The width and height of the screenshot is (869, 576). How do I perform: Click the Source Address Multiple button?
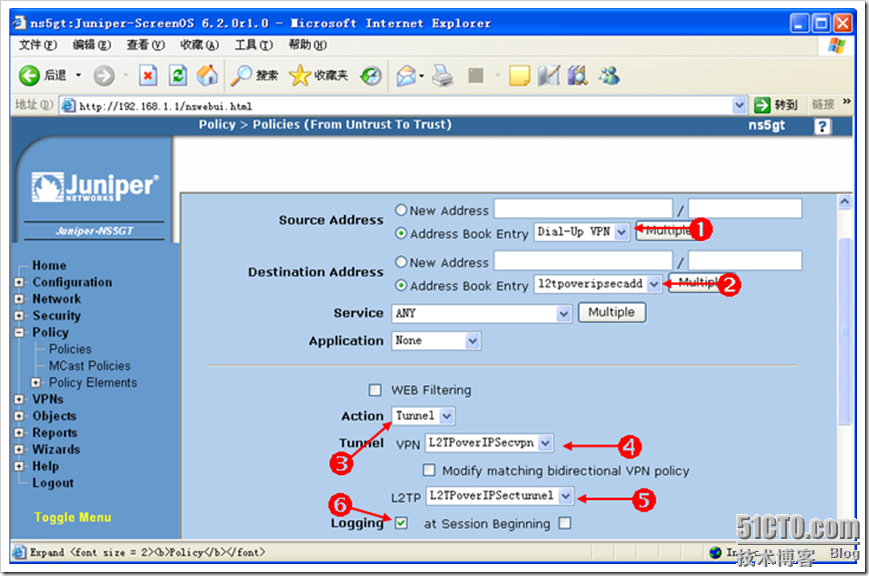point(667,231)
